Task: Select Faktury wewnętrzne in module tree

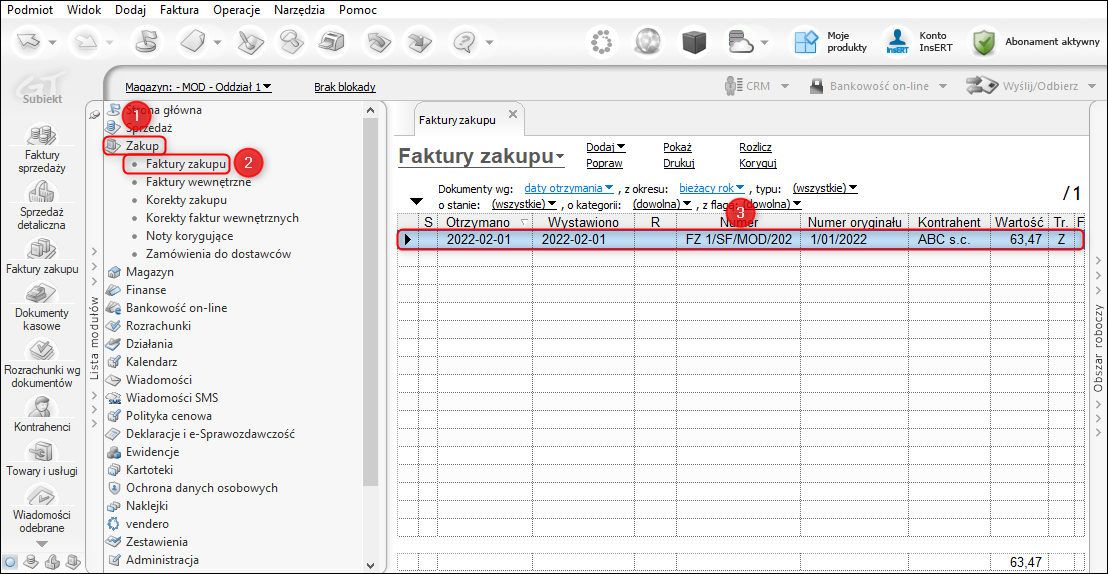Action: click(x=198, y=182)
